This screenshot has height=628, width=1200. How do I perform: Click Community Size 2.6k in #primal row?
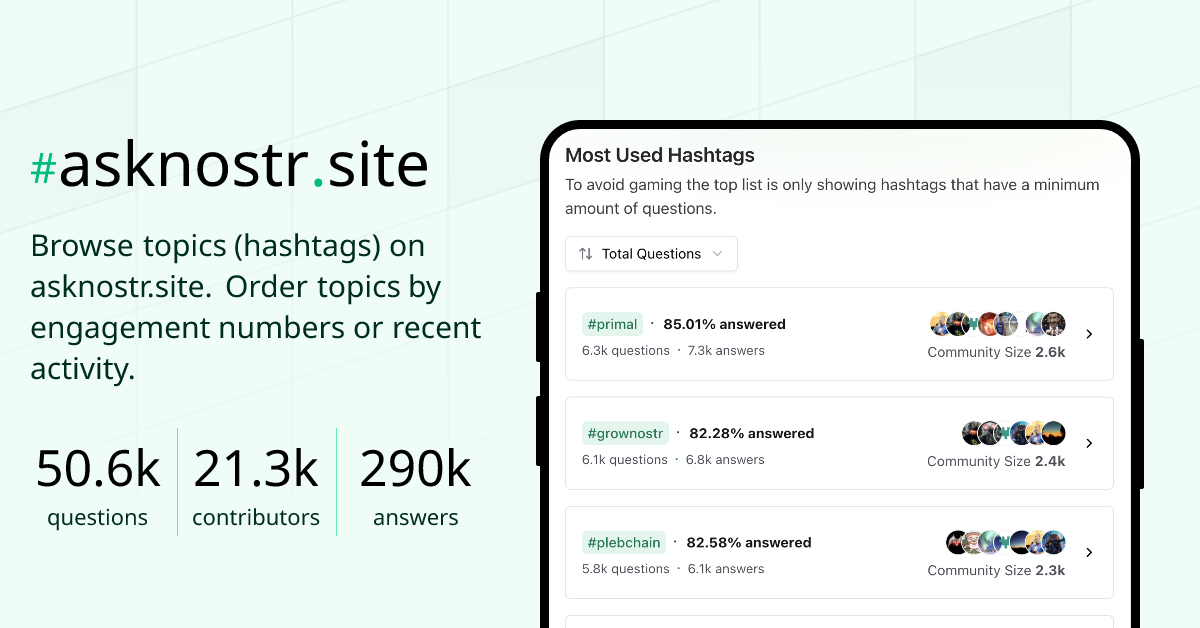996,352
